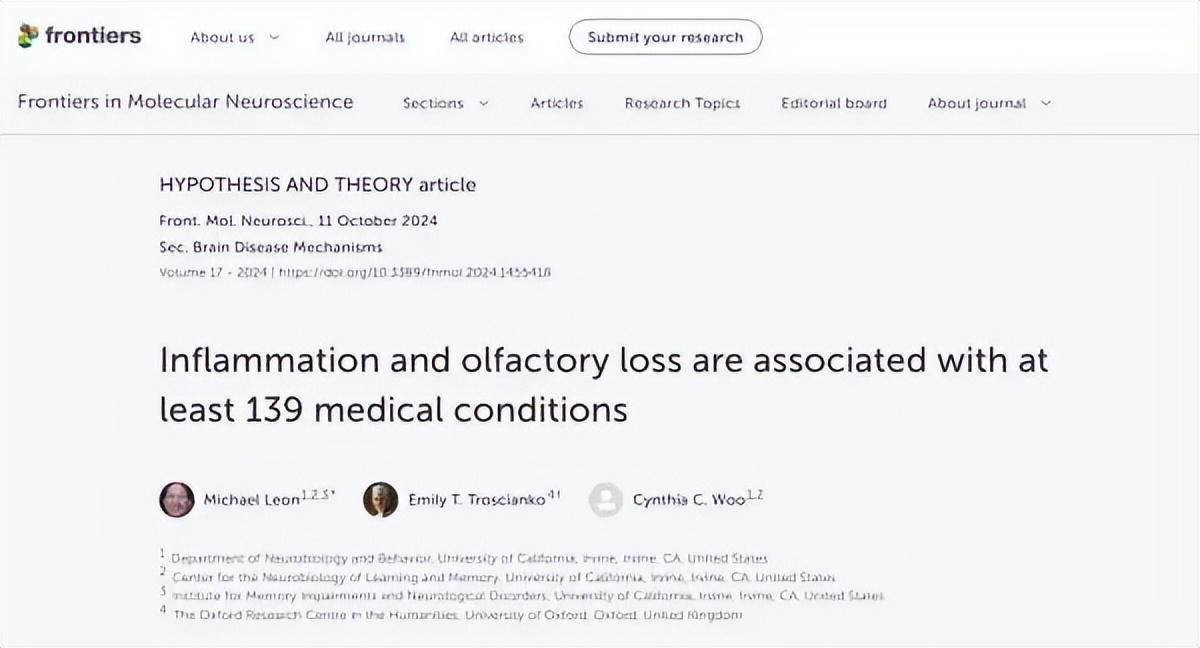Screen dimensions: 1200x648
Task: Expand the About us dropdown chevron
Action: pyautogui.click(x=274, y=38)
